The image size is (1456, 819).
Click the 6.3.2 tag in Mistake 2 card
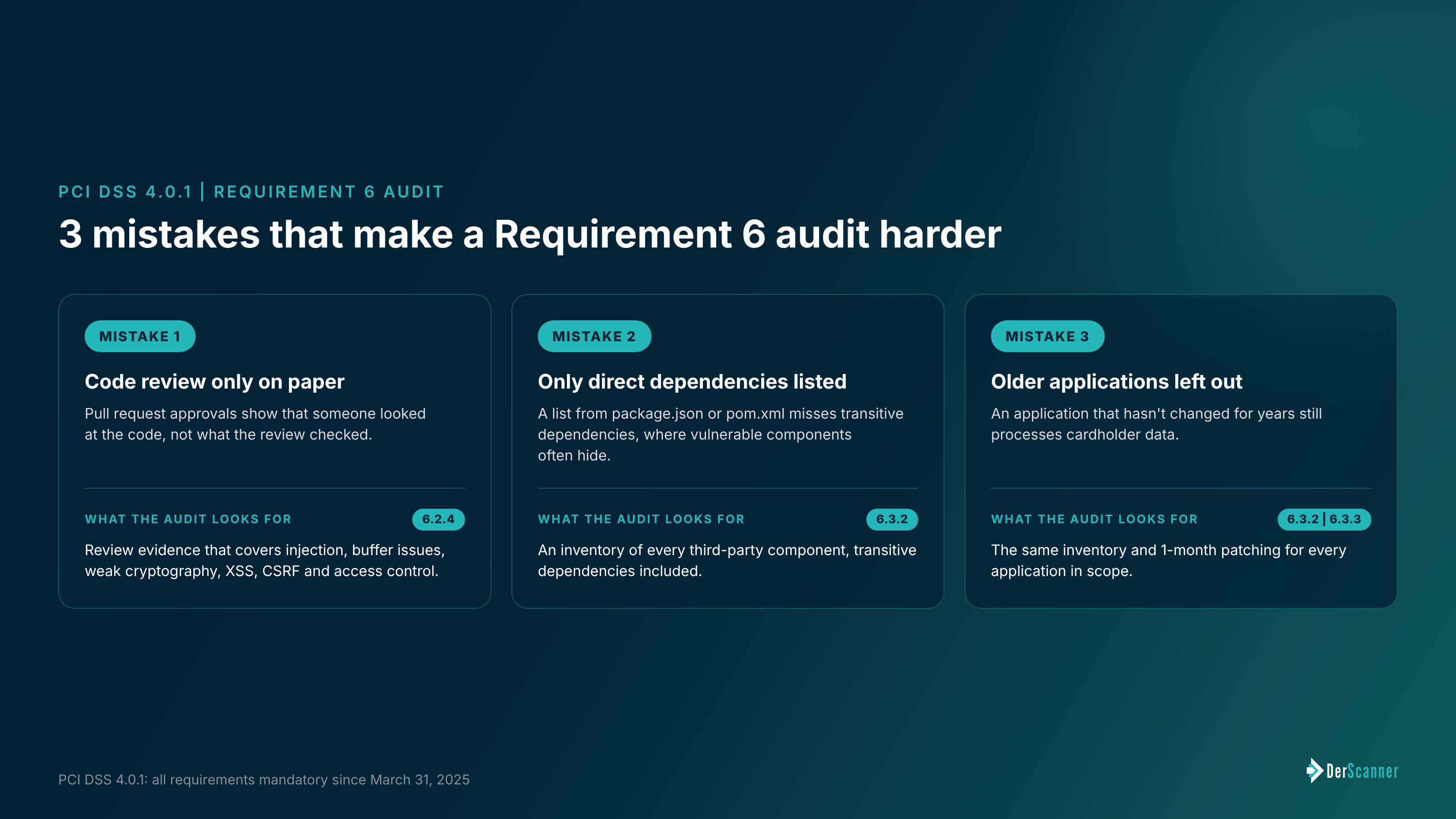(x=892, y=519)
